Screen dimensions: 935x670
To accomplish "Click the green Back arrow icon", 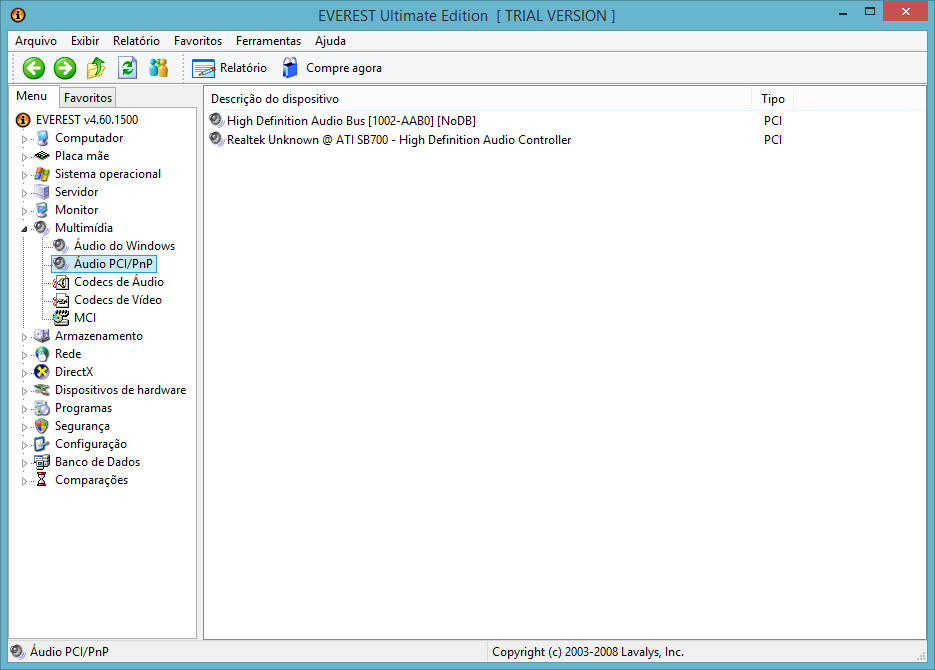I will click(x=34, y=68).
